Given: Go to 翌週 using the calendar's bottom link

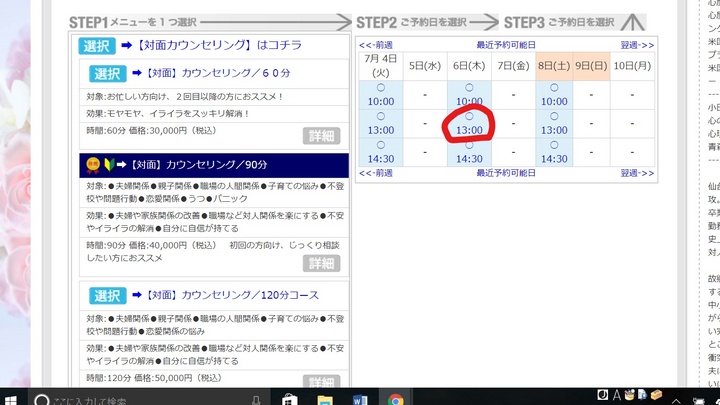Looking at the screenshot, I should click(x=637, y=173).
